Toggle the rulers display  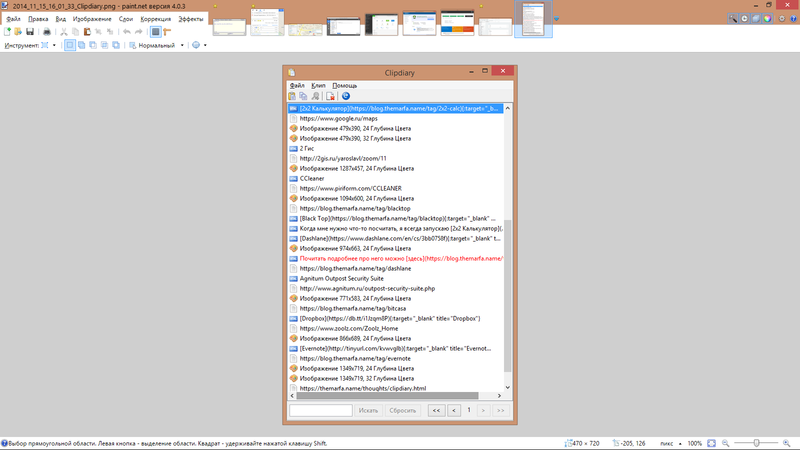pos(167,32)
